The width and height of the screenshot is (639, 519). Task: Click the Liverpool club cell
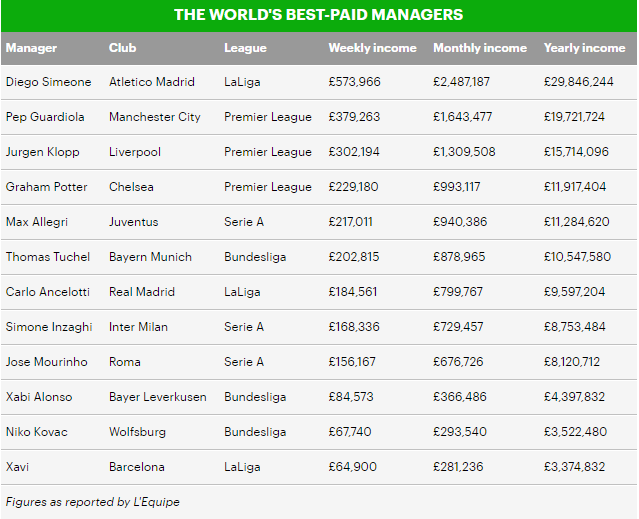[135, 152]
